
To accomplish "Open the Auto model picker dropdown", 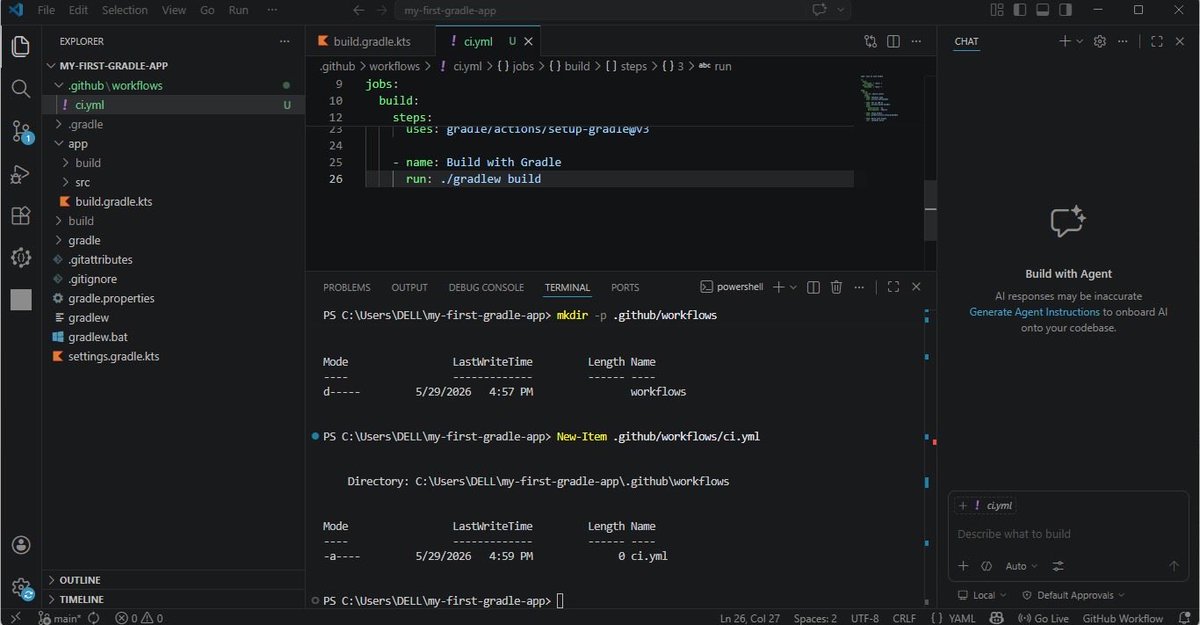I will click(1021, 566).
